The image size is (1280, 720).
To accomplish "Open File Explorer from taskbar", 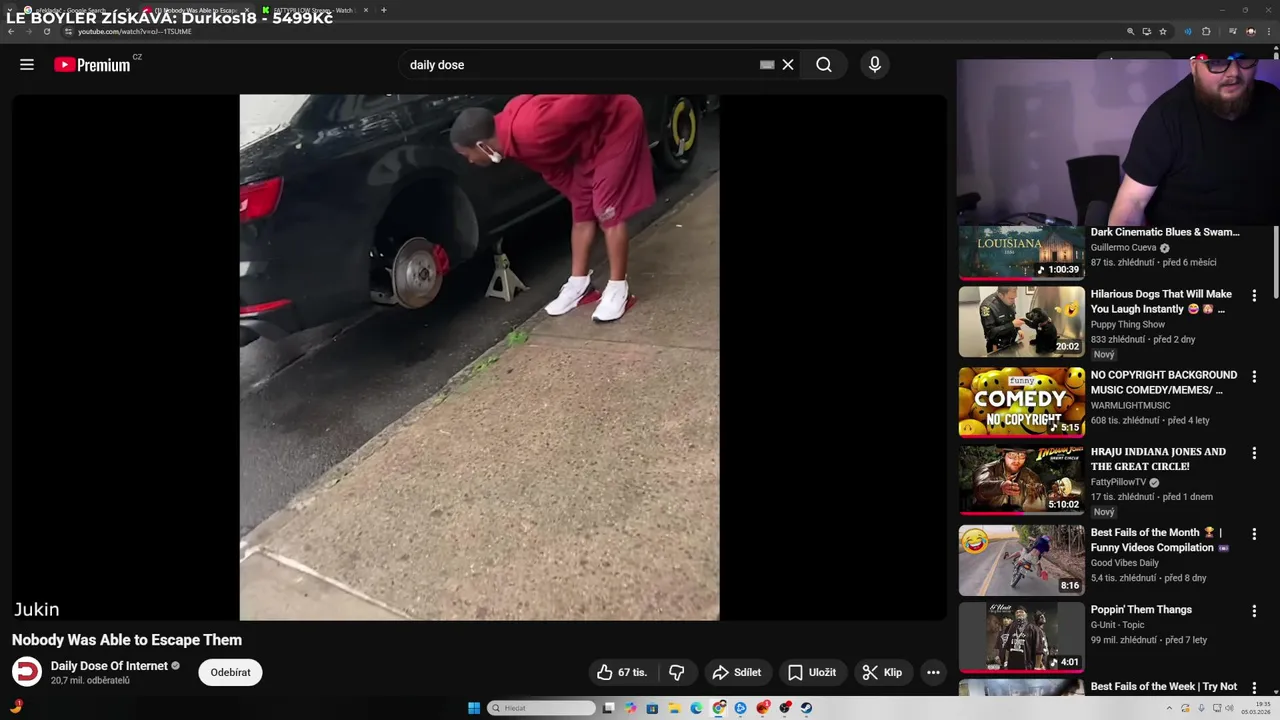I will tap(674, 708).
